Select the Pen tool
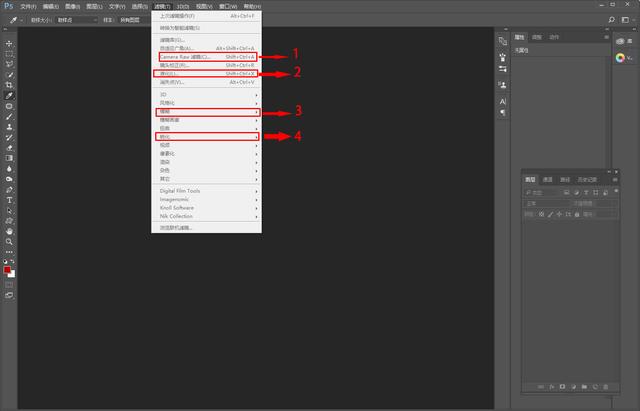Viewport: 640px width, 411px height. pos(9,190)
